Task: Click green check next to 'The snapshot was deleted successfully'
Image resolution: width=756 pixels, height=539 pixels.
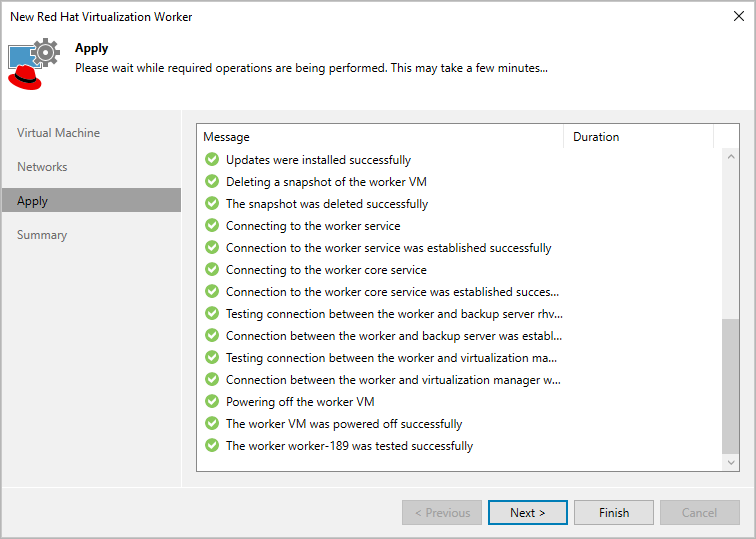Action: click(x=212, y=203)
